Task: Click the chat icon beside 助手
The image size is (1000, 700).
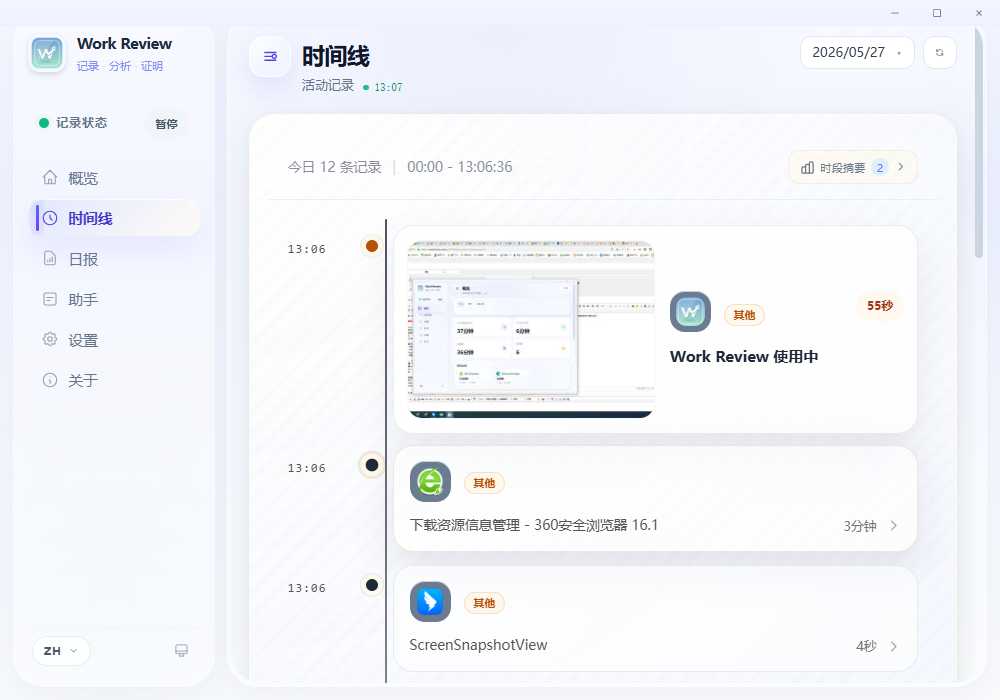Action: pos(50,299)
